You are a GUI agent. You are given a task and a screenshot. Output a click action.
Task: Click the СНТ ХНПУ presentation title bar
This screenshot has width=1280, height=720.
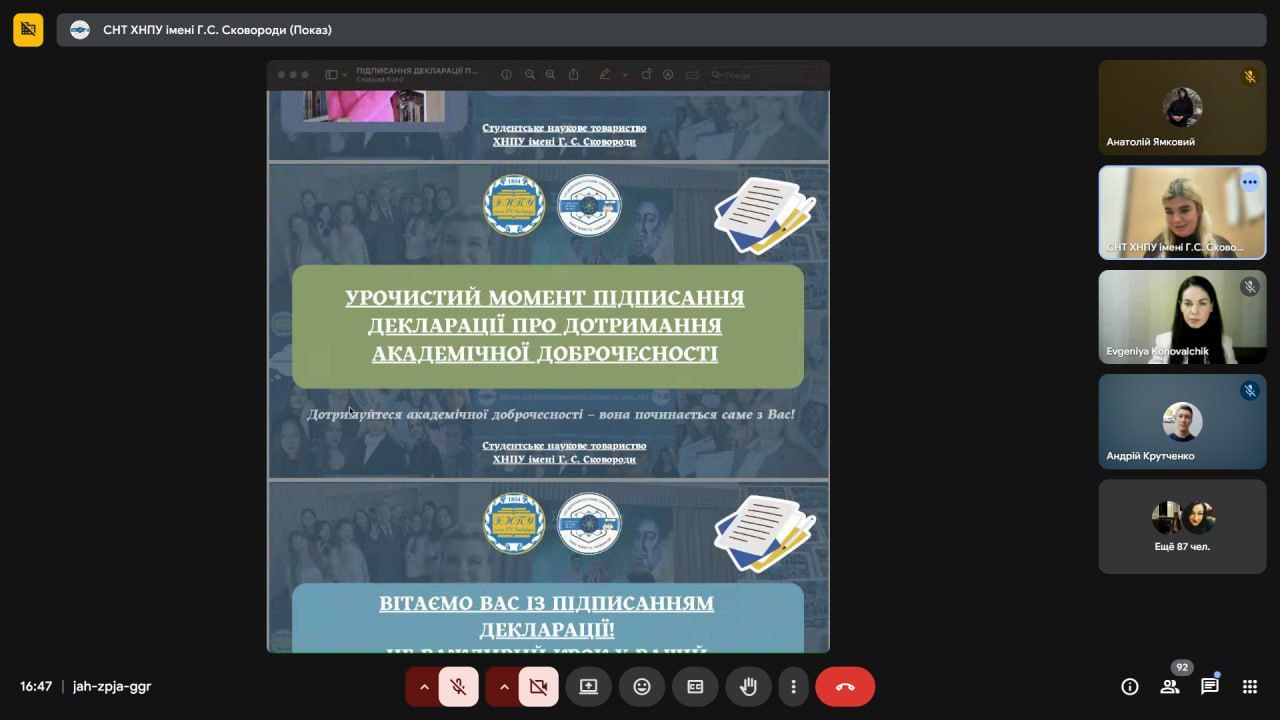tap(660, 30)
